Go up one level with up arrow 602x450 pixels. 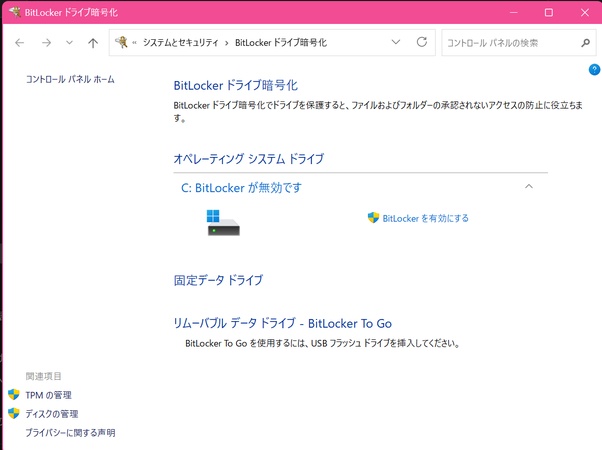(x=93, y=43)
